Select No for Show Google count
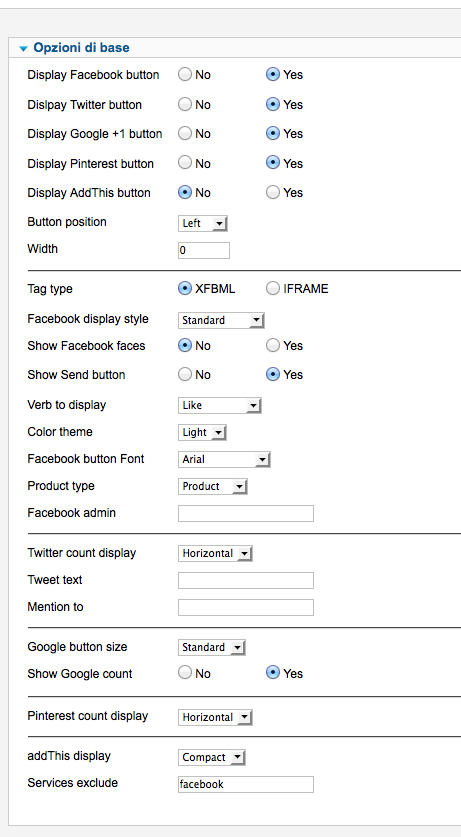This screenshot has width=461, height=837. (x=185, y=673)
